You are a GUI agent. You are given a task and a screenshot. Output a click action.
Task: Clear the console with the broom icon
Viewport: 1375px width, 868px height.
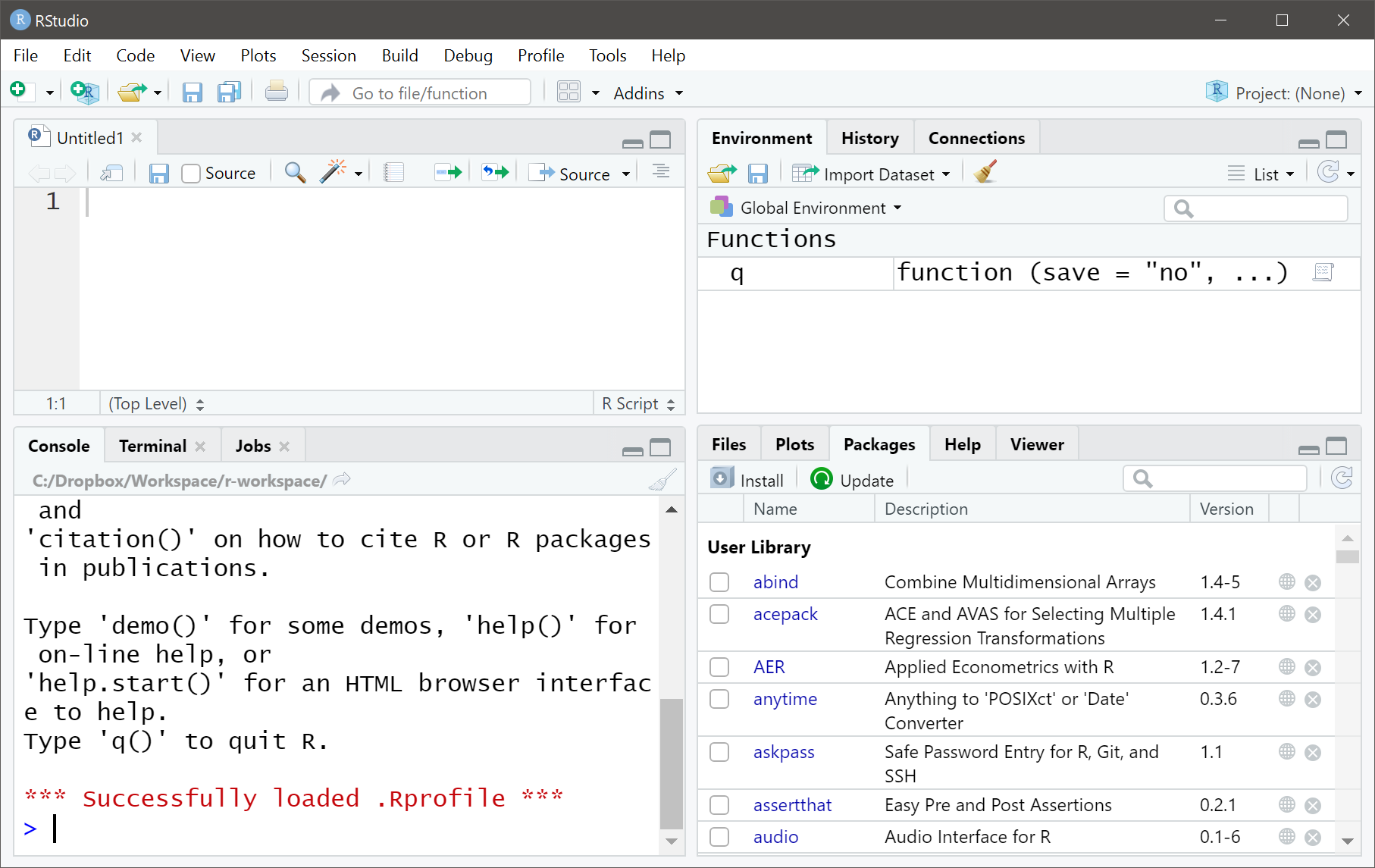pos(663,480)
